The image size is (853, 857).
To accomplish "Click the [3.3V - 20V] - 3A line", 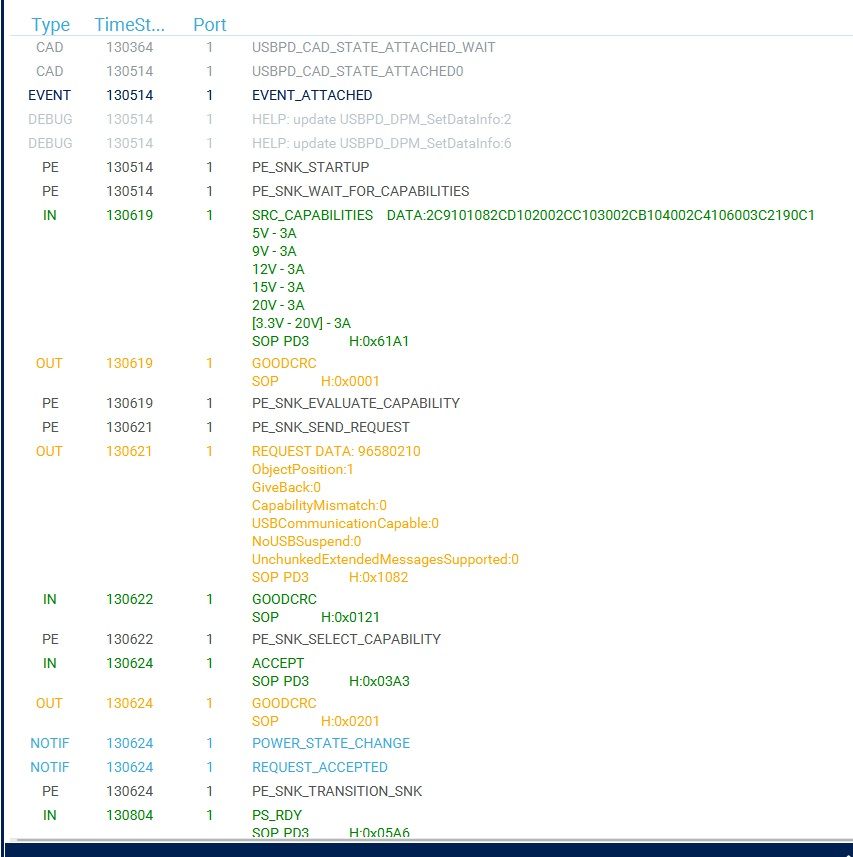I will pos(301,324).
